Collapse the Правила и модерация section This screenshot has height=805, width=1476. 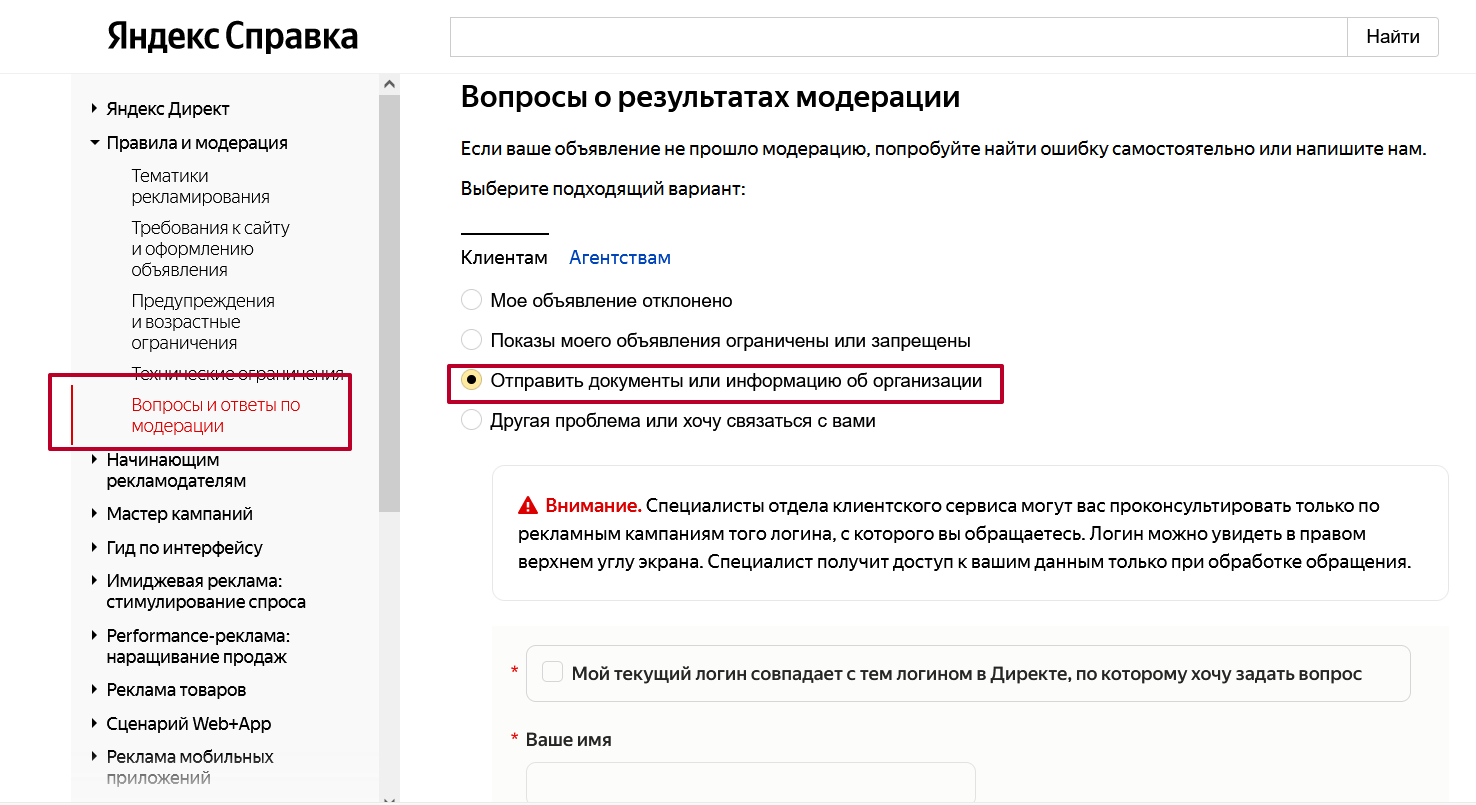(94, 143)
